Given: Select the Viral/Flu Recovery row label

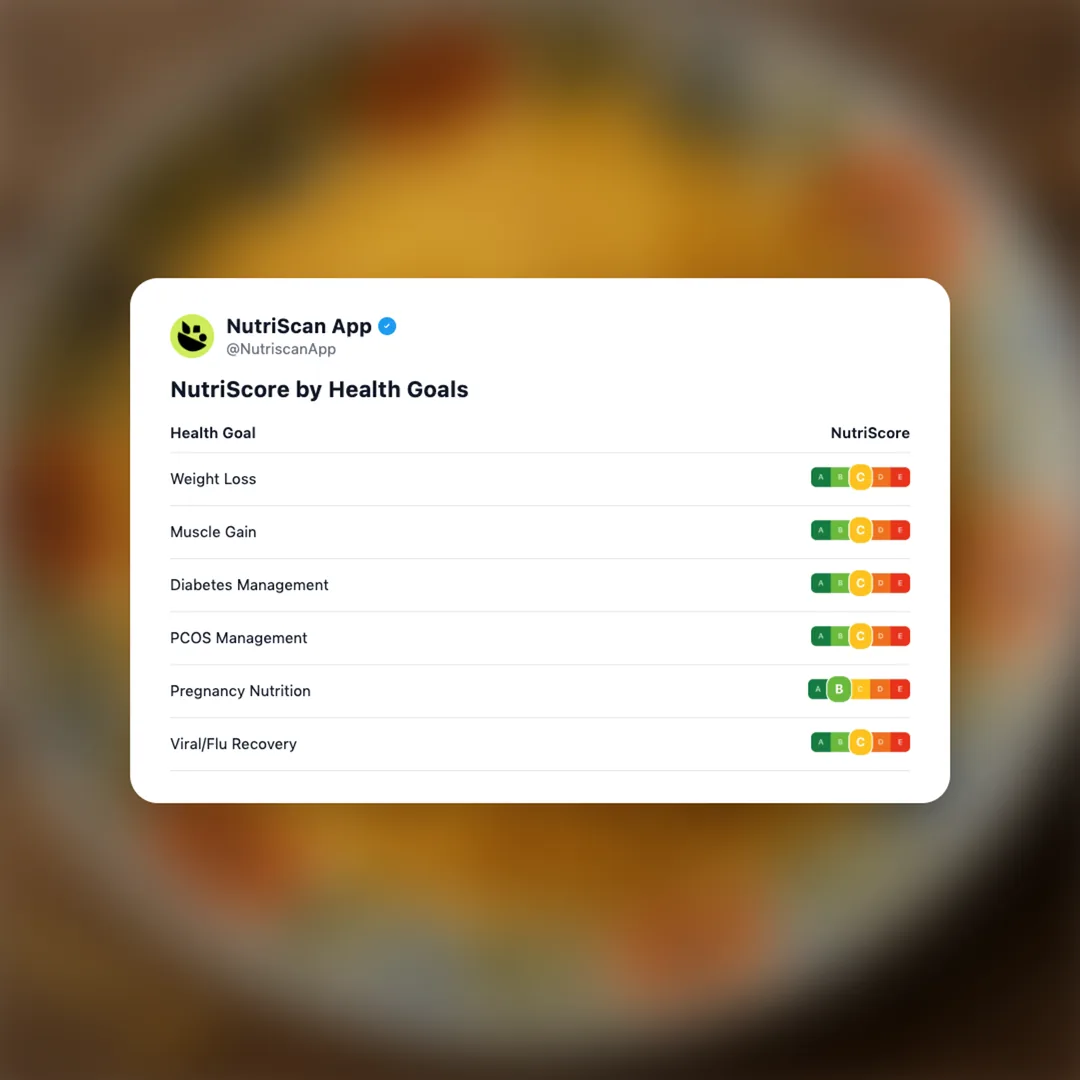Looking at the screenshot, I should tap(233, 744).
